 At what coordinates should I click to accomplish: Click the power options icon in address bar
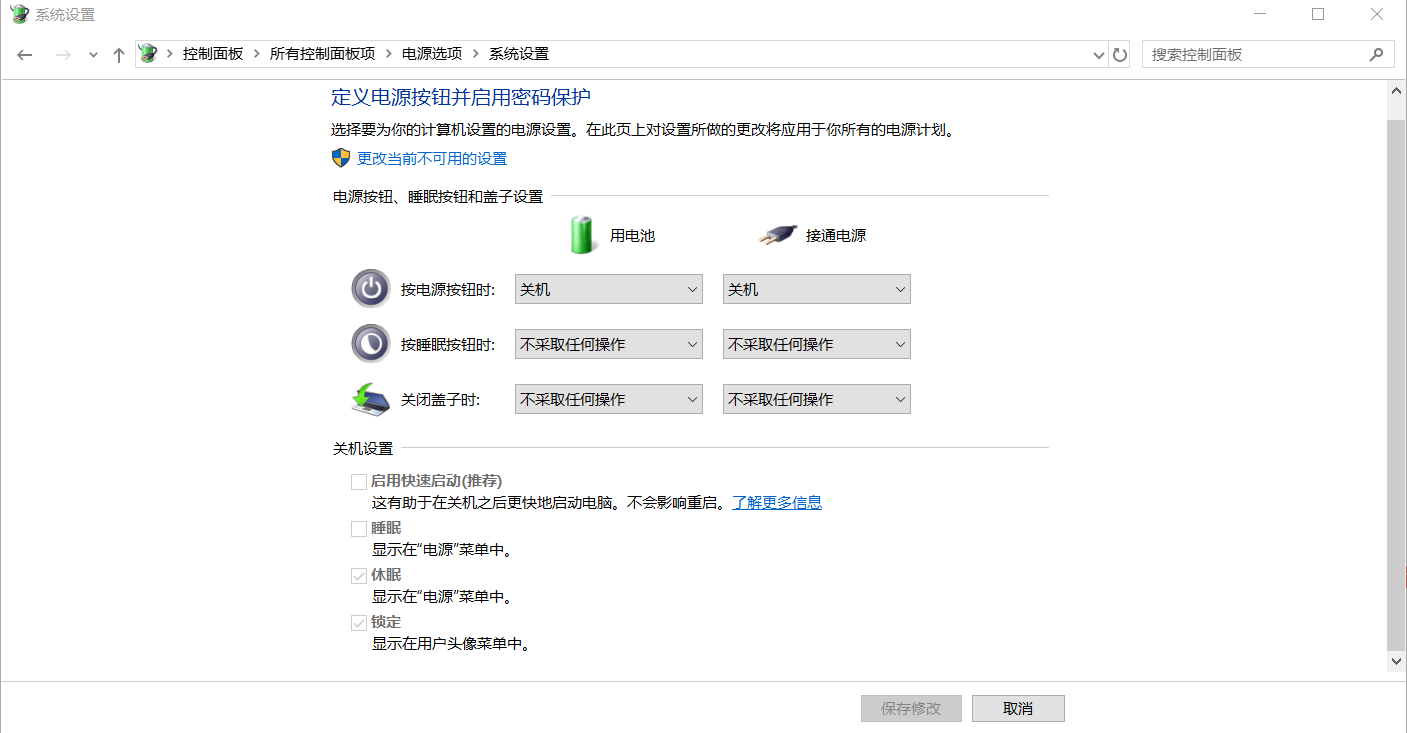(x=149, y=54)
